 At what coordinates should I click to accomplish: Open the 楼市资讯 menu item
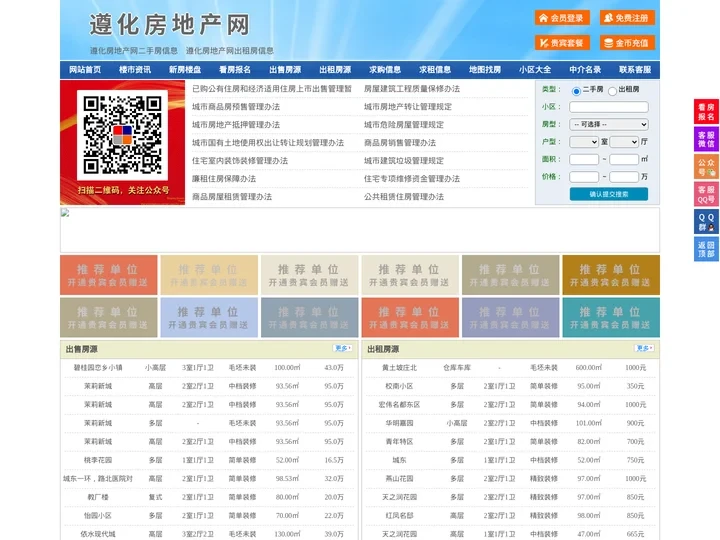click(135, 70)
